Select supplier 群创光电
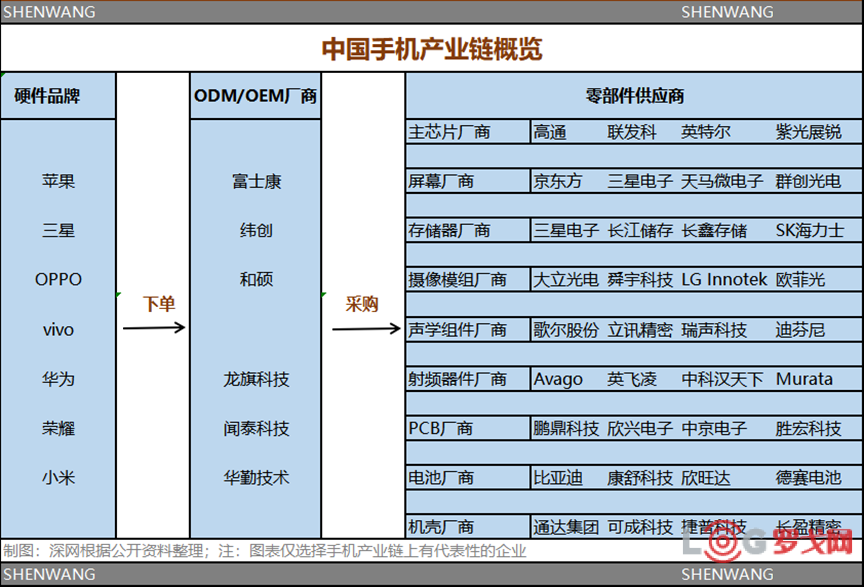The height and width of the screenshot is (587, 864). click(x=808, y=181)
